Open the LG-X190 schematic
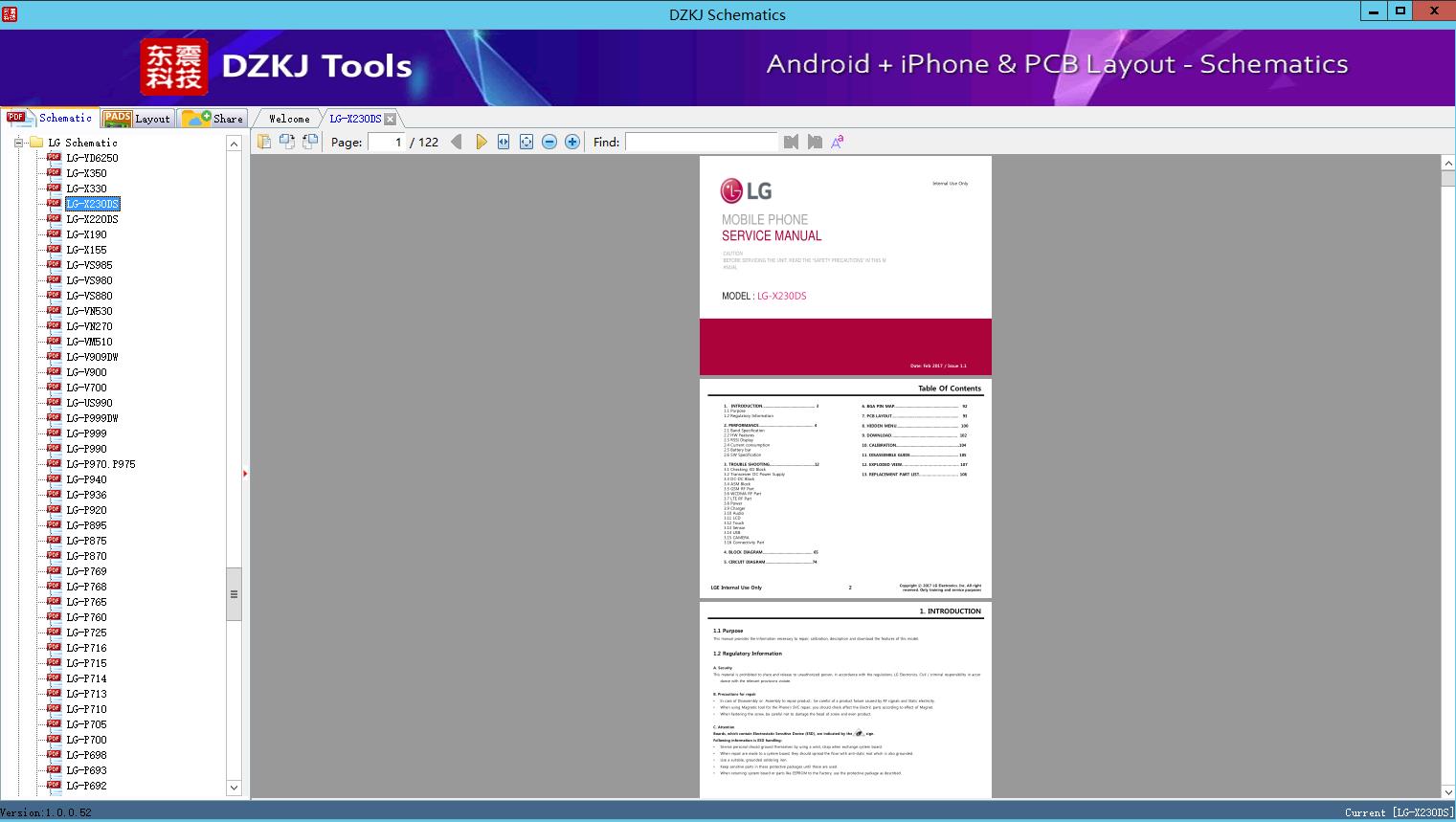The image size is (1456, 822). (86, 234)
